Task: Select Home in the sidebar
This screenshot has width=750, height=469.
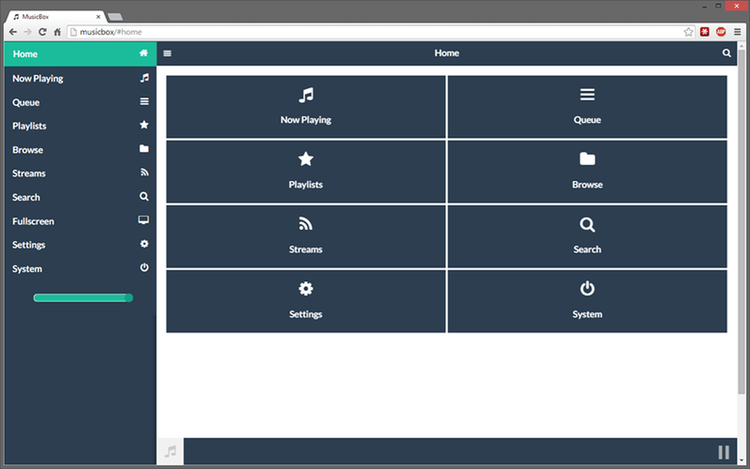Action: [x=78, y=53]
